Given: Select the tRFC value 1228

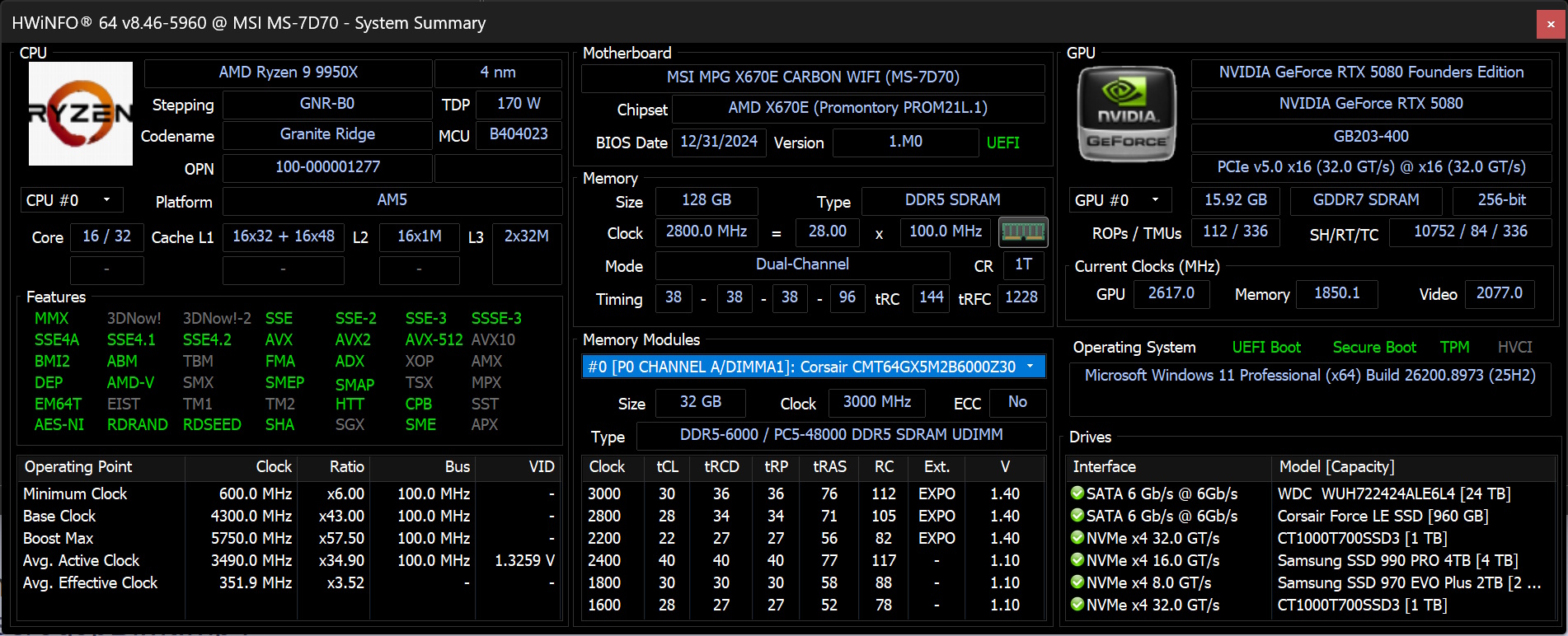Looking at the screenshot, I should tap(1021, 297).
